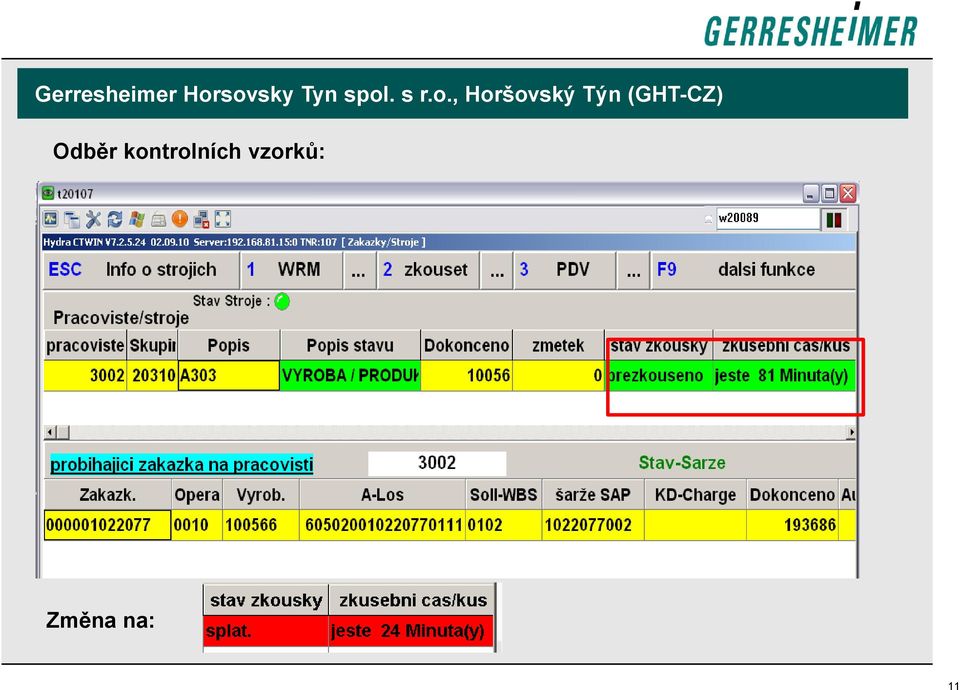
Task: Click the horizontal scrollbar left arrow
Action: 51,432
